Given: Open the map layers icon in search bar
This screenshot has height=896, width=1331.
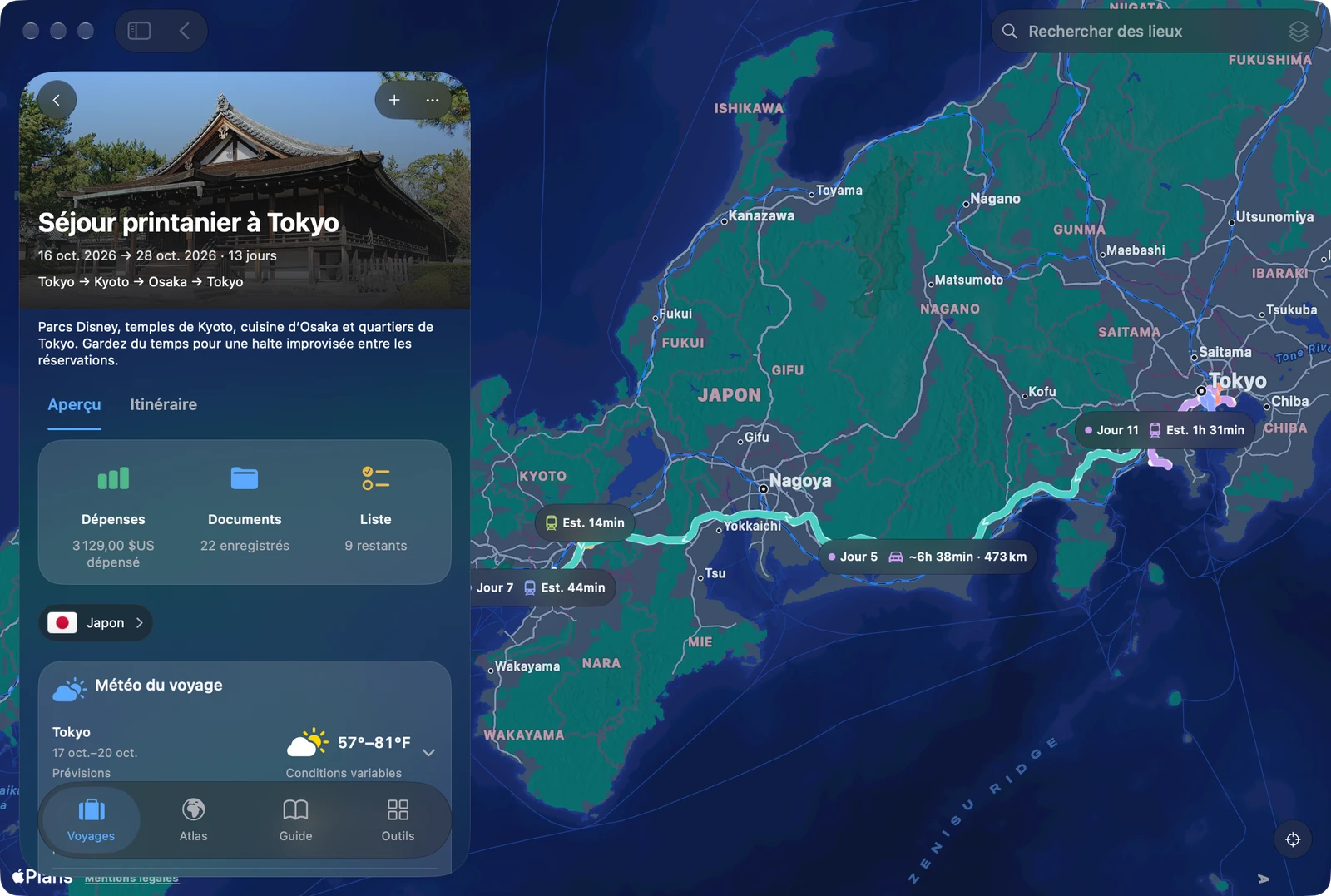Looking at the screenshot, I should [1299, 32].
